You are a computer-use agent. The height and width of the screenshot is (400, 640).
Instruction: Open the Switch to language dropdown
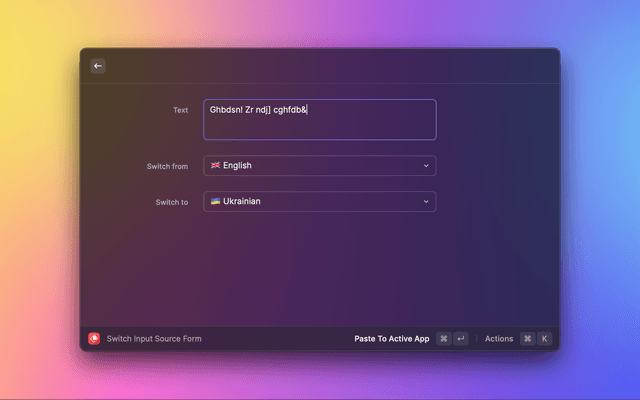pyautogui.click(x=319, y=202)
